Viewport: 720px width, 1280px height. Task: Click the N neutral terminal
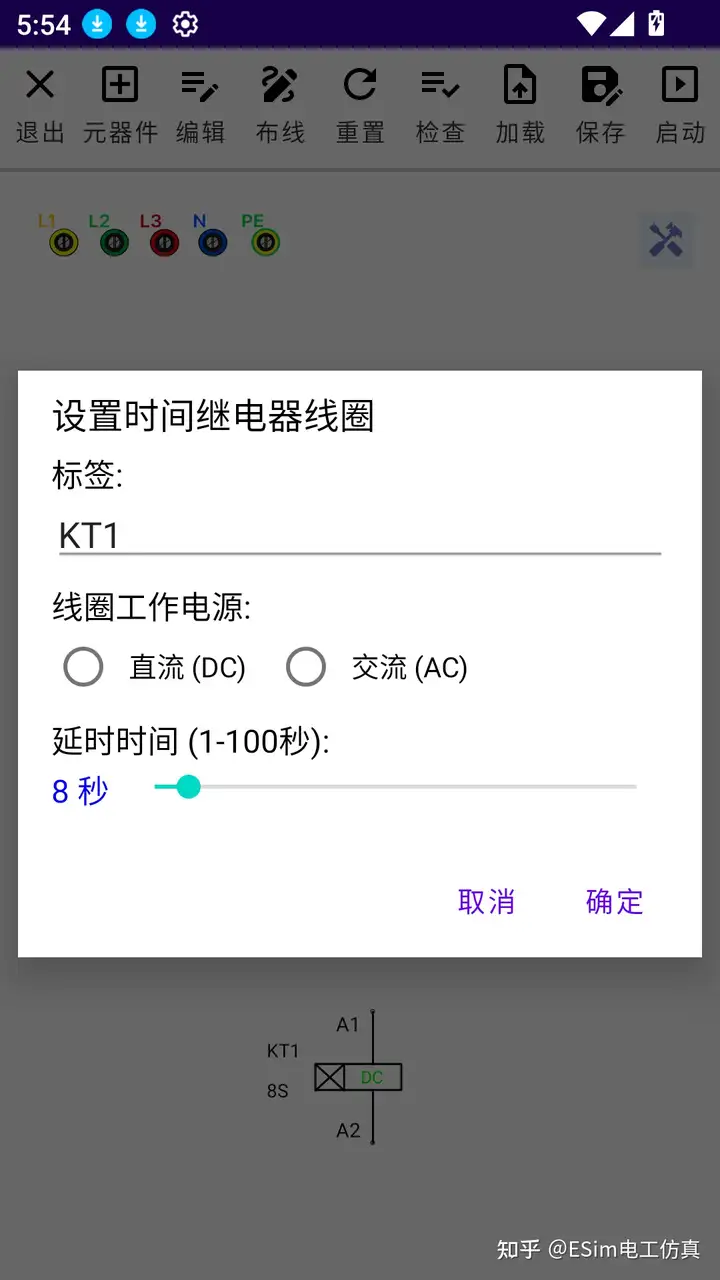click(x=212, y=241)
